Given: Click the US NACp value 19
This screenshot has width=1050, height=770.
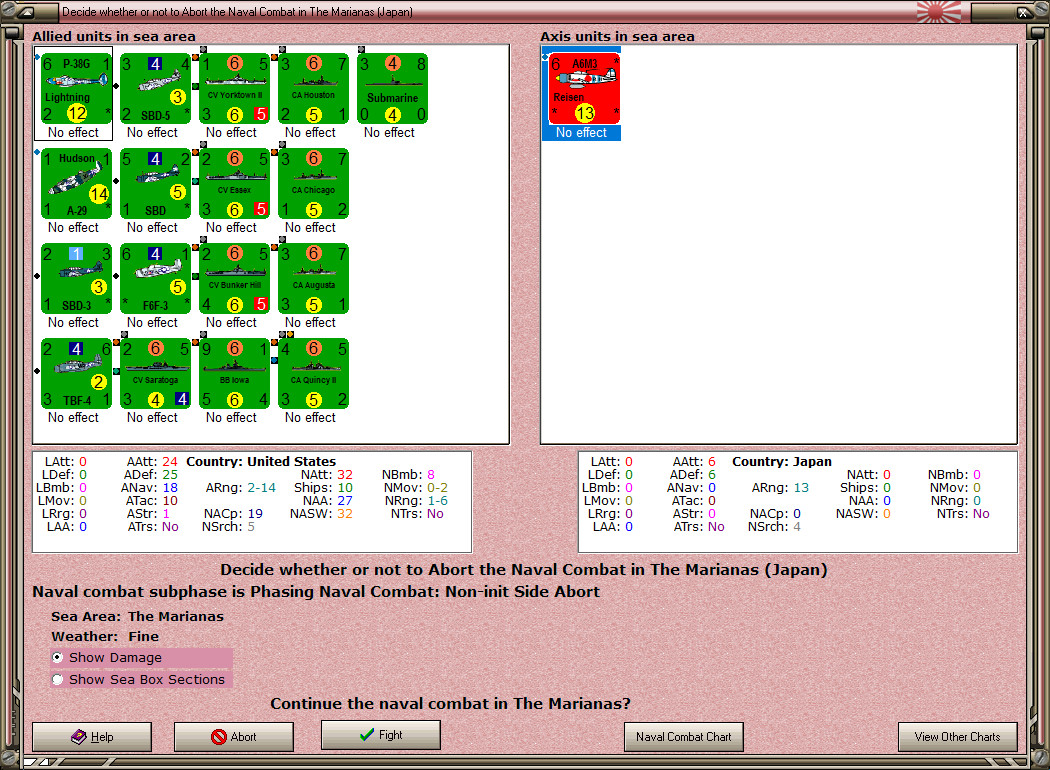Looking at the screenshot, I should [255, 514].
